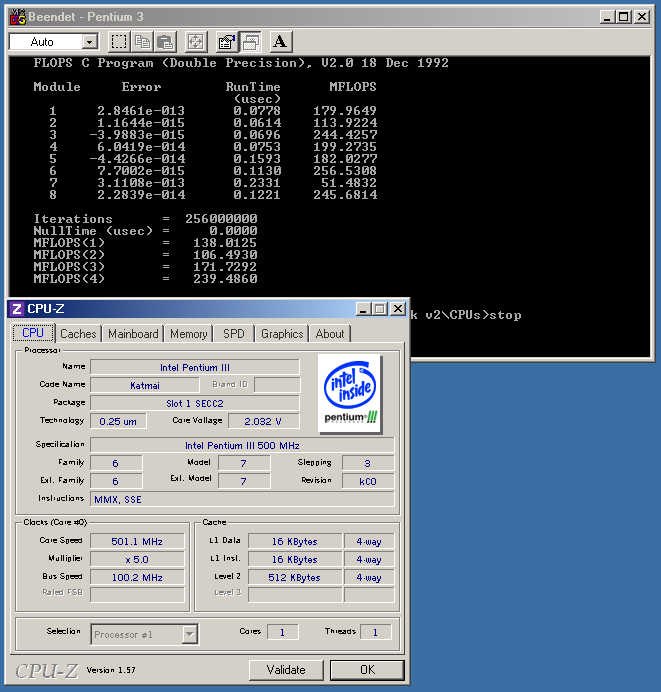The width and height of the screenshot is (661, 692).
Task: Click the Code Name field 'Katmai'
Action: [x=145, y=385]
